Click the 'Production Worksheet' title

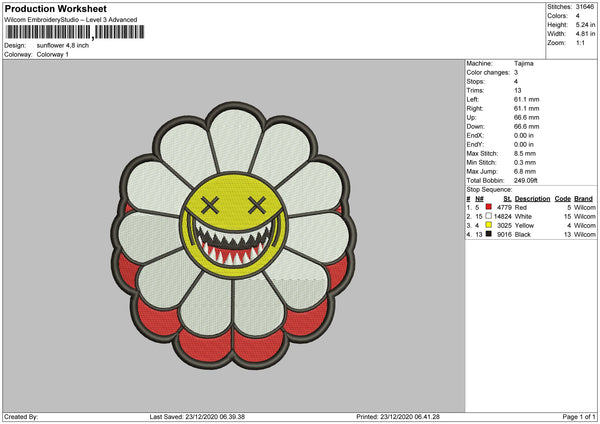[55, 8]
